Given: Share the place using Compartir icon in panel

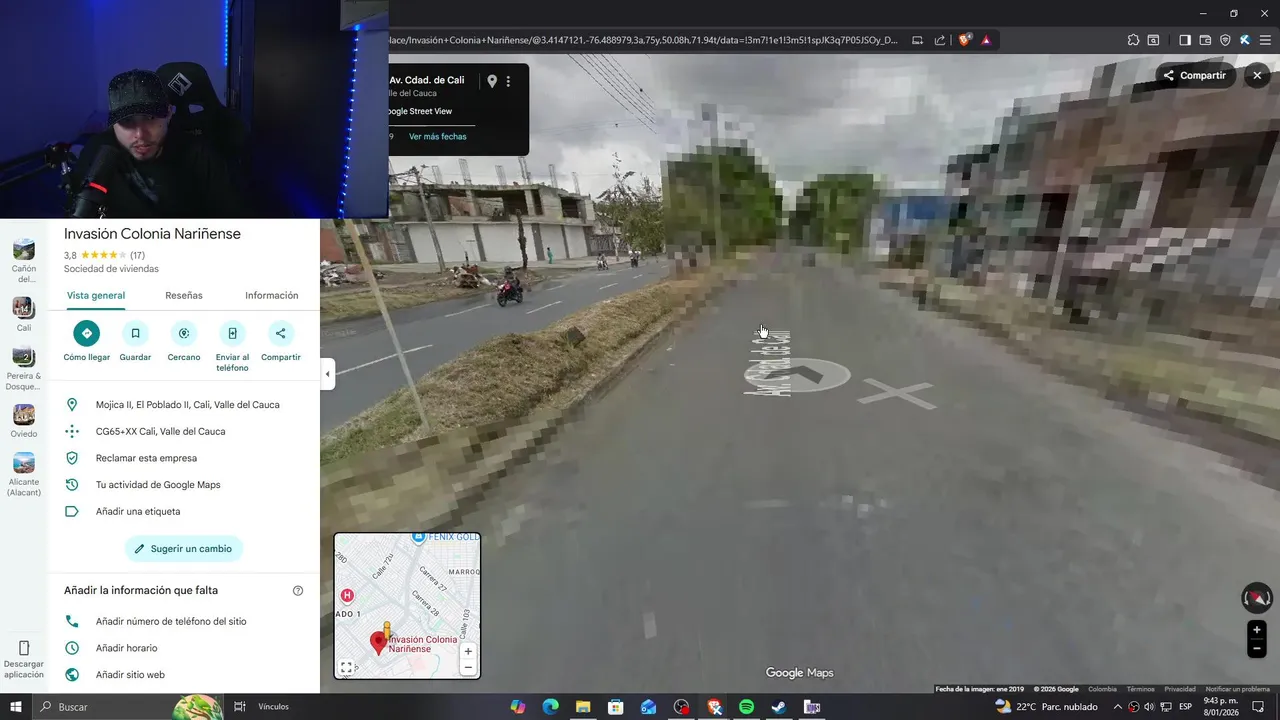Looking at the screenshot, I should [281, 333].
